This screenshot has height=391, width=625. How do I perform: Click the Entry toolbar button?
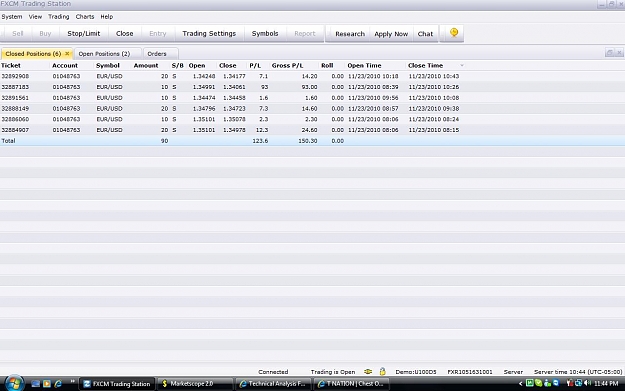(157, 33)
